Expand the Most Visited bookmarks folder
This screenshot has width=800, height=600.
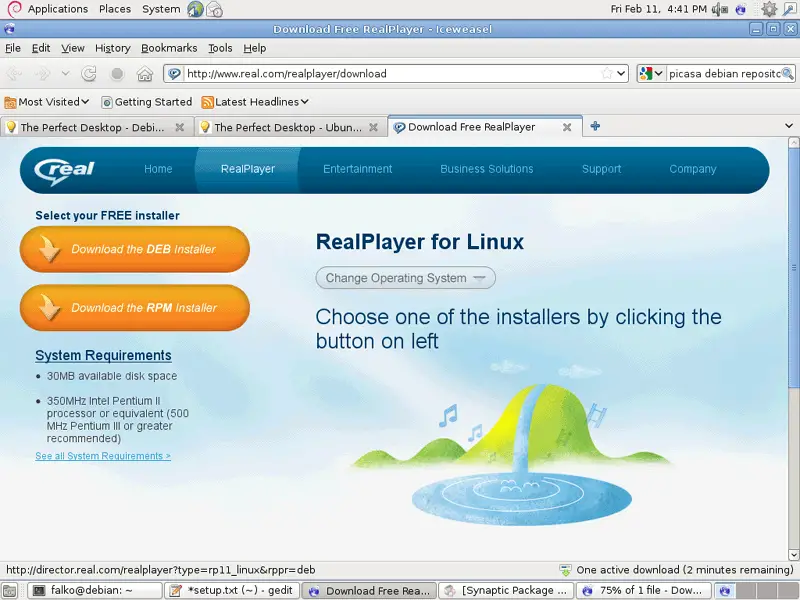pos(47,102)
